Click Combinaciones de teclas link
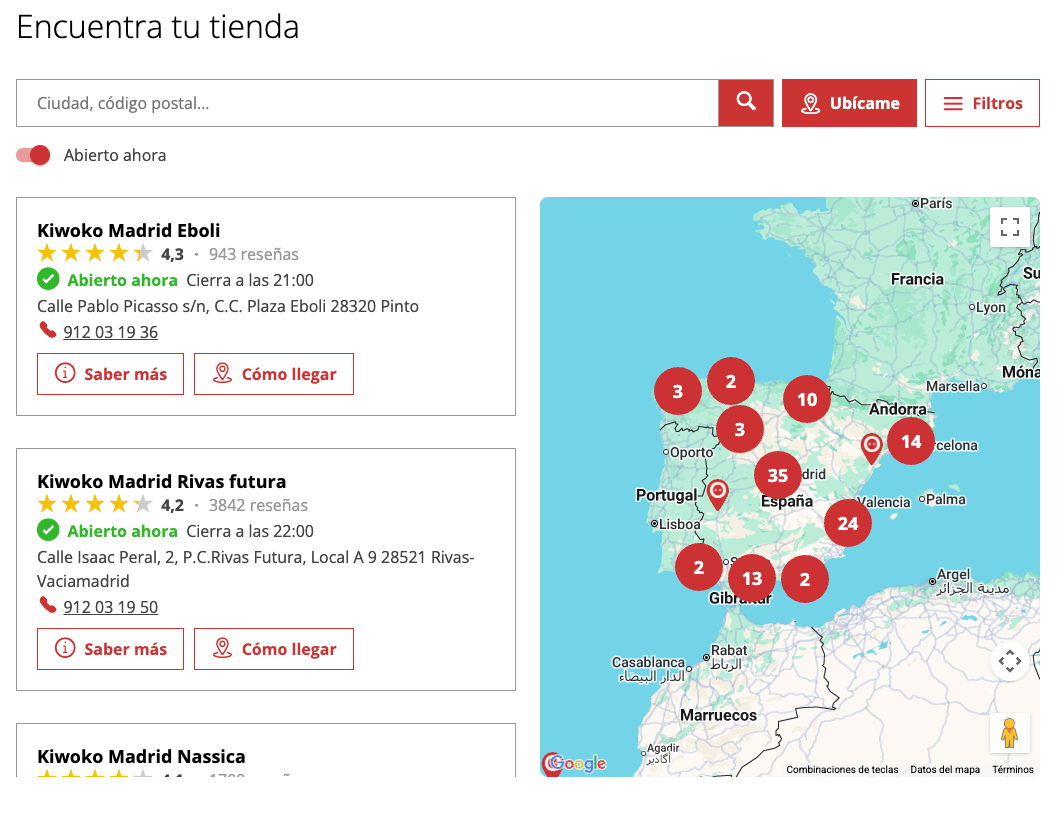The width and height of the screenshot is (1064, 818). [x=845, y=769]
